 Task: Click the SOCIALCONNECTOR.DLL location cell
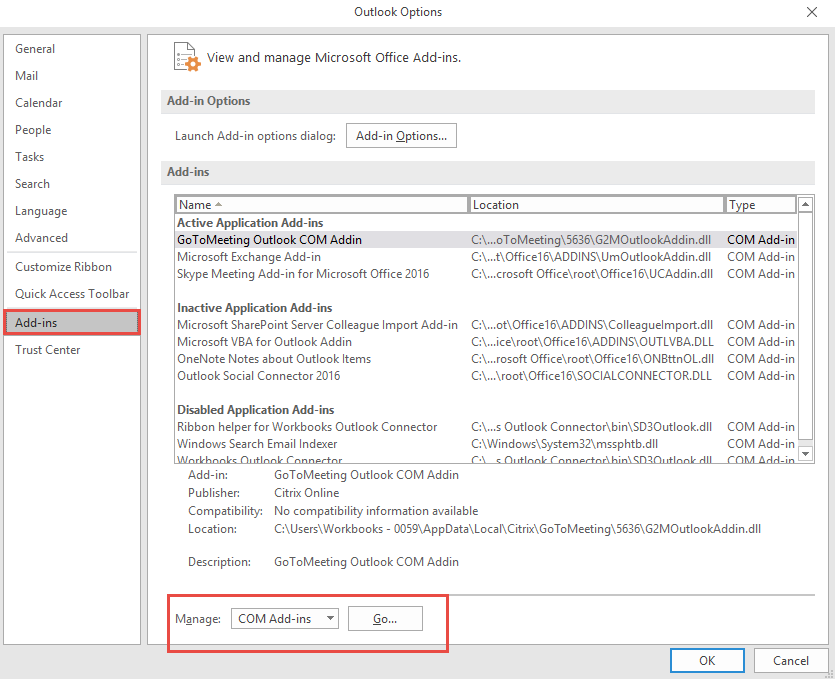point(591,377)
